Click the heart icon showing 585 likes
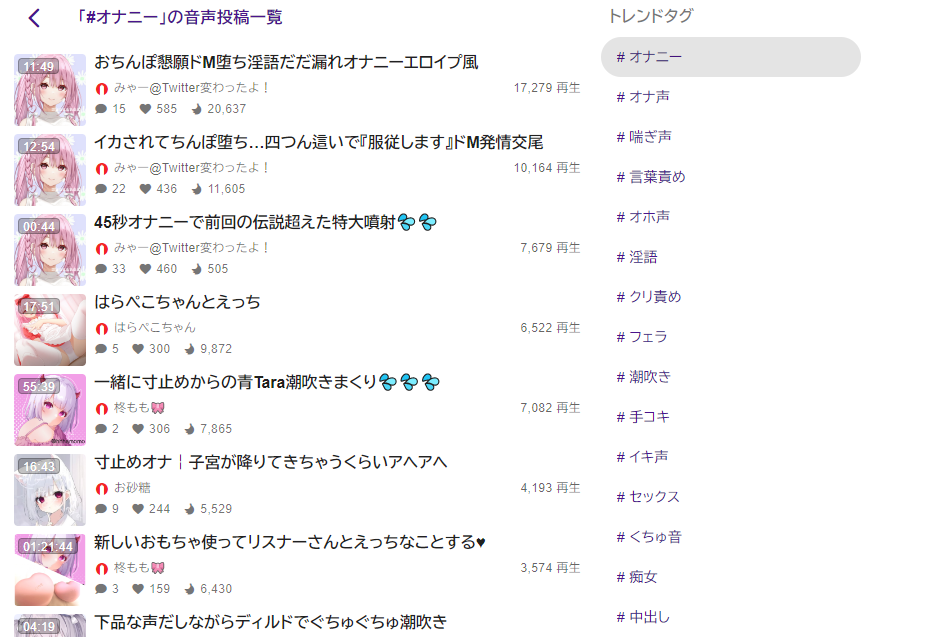Viewport: 928px width, 637px height. click(x=146, y=109)
